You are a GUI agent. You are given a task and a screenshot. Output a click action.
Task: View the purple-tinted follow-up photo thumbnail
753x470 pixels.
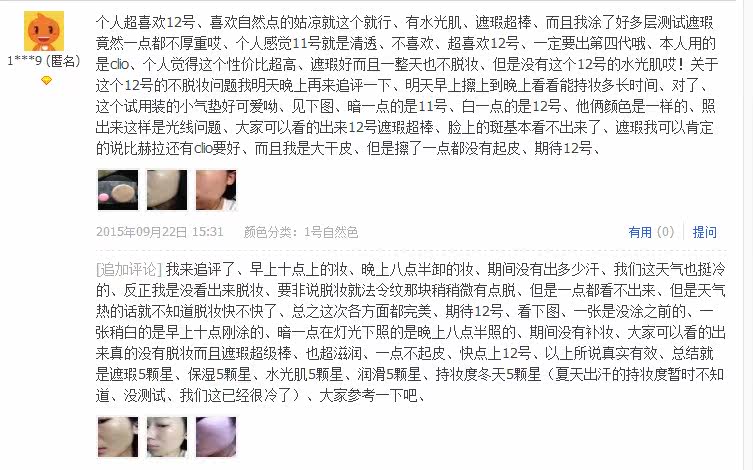[x=216, y=437]
